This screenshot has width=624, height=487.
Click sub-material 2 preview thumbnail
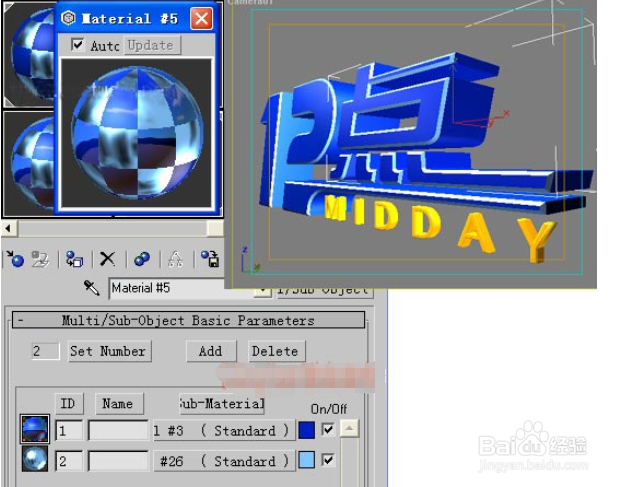35,459
